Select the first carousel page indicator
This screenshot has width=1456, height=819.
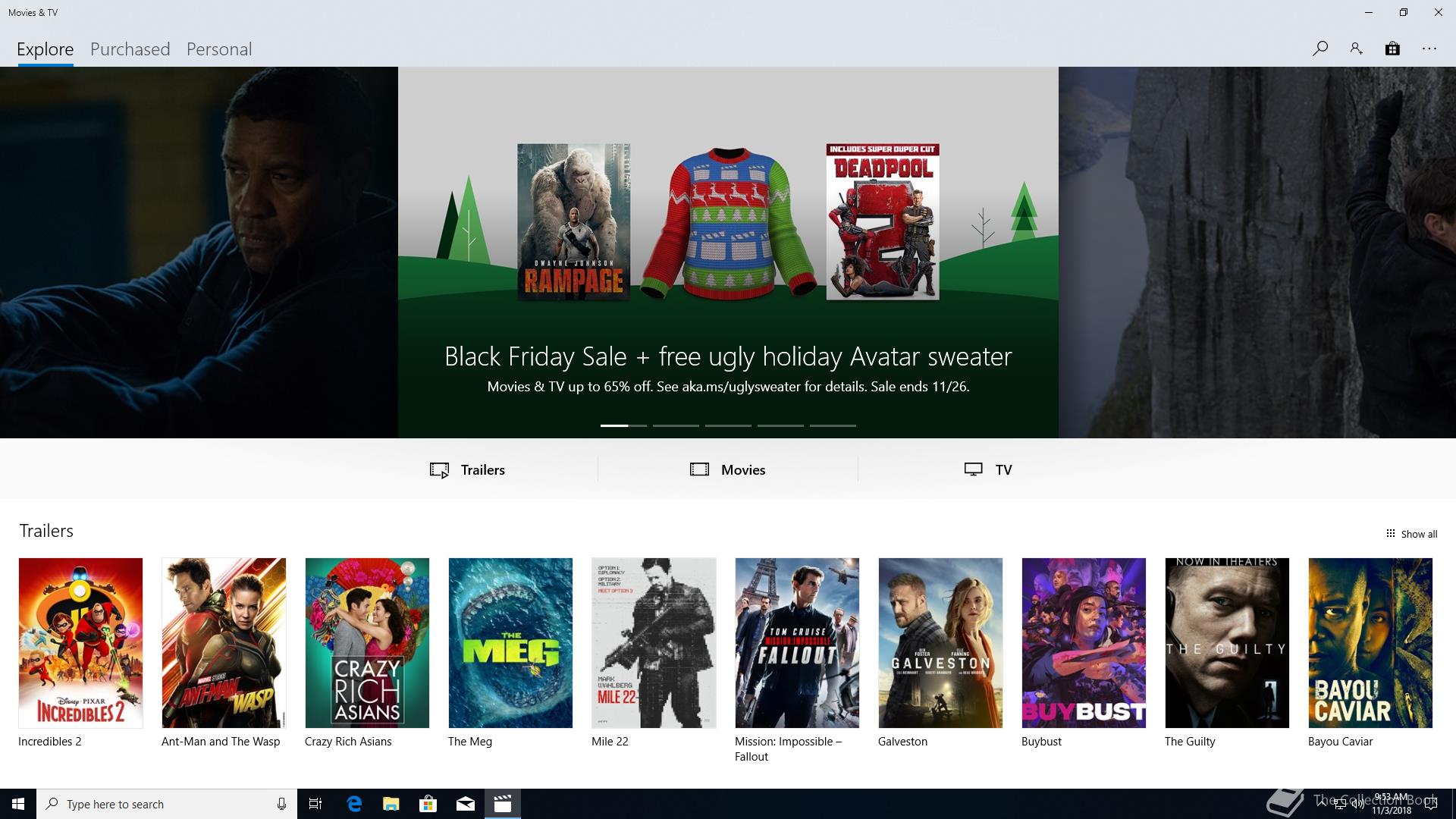pos(623,425)
